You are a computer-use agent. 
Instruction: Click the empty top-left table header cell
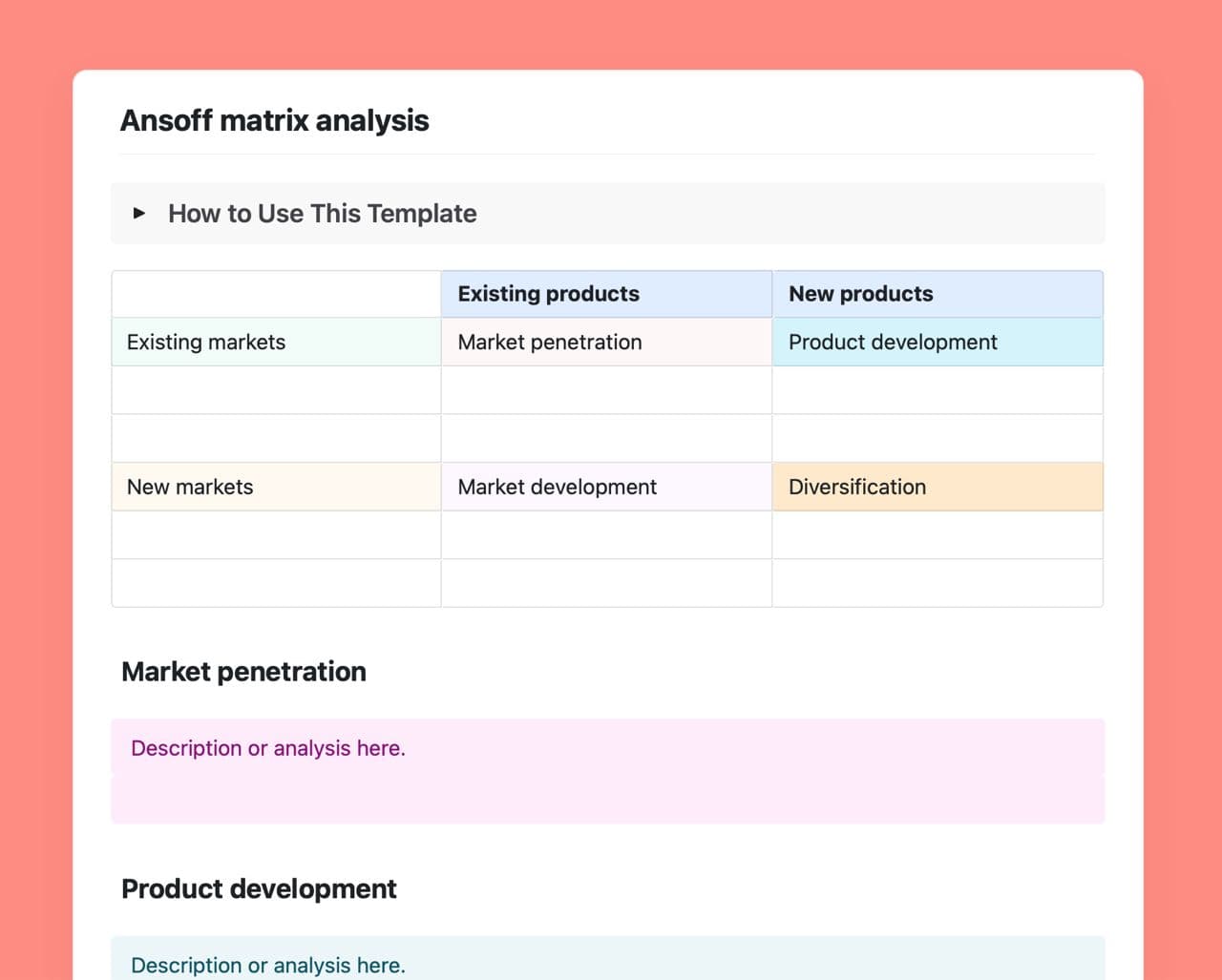276,294
